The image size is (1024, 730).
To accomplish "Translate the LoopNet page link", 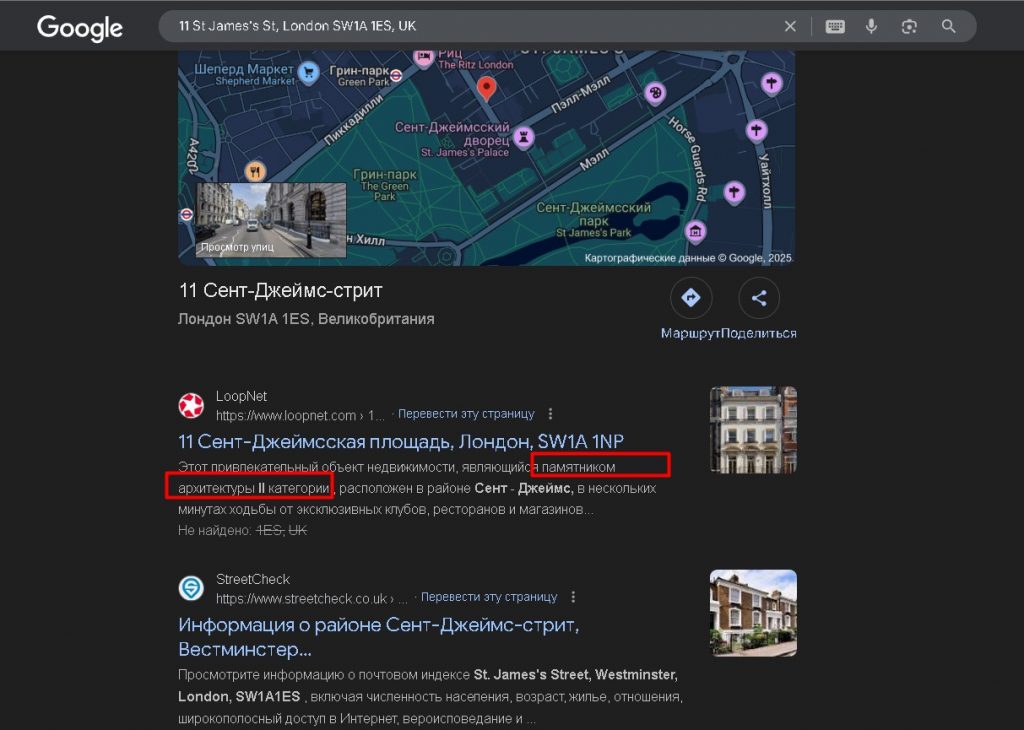I will (466, 414).
